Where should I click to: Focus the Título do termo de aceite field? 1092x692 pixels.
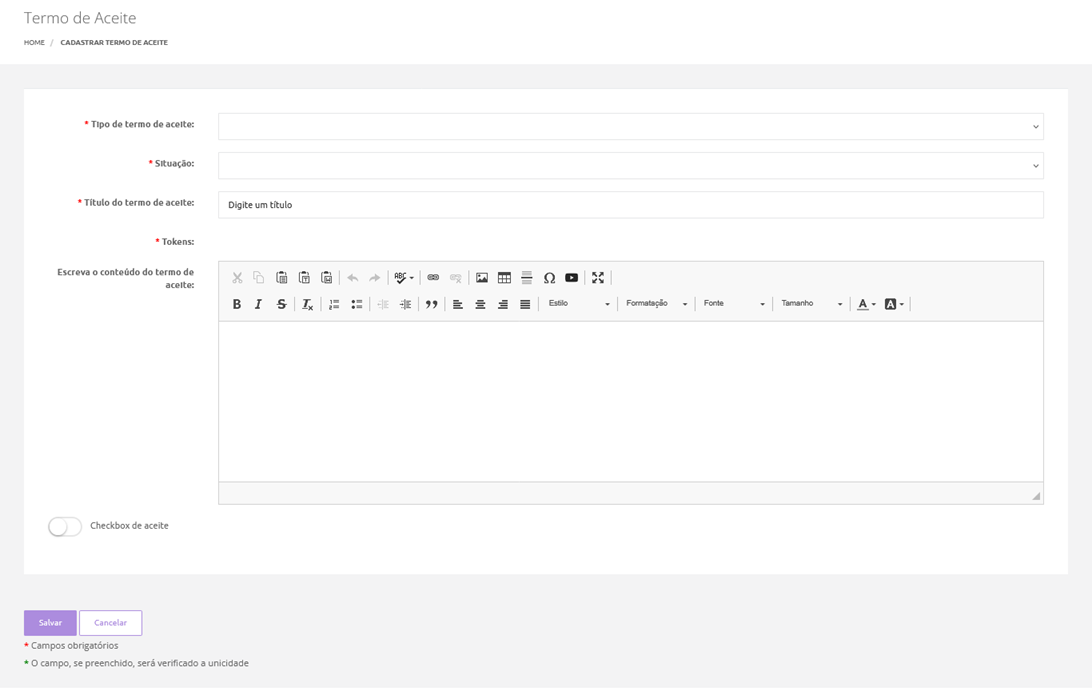[631, 205]
